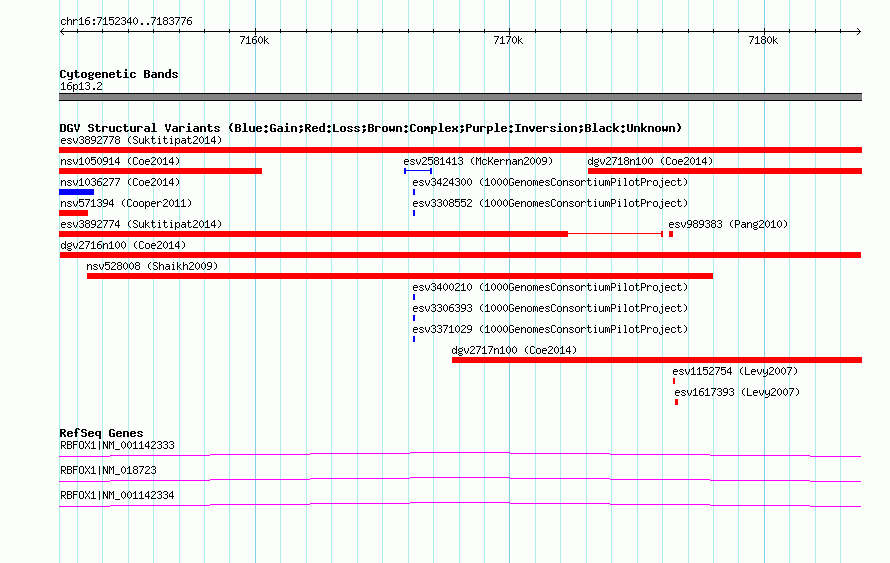Select the nsv571394 short red bar
Viewport: 890px width, 563px height.
tap(74, 213)
